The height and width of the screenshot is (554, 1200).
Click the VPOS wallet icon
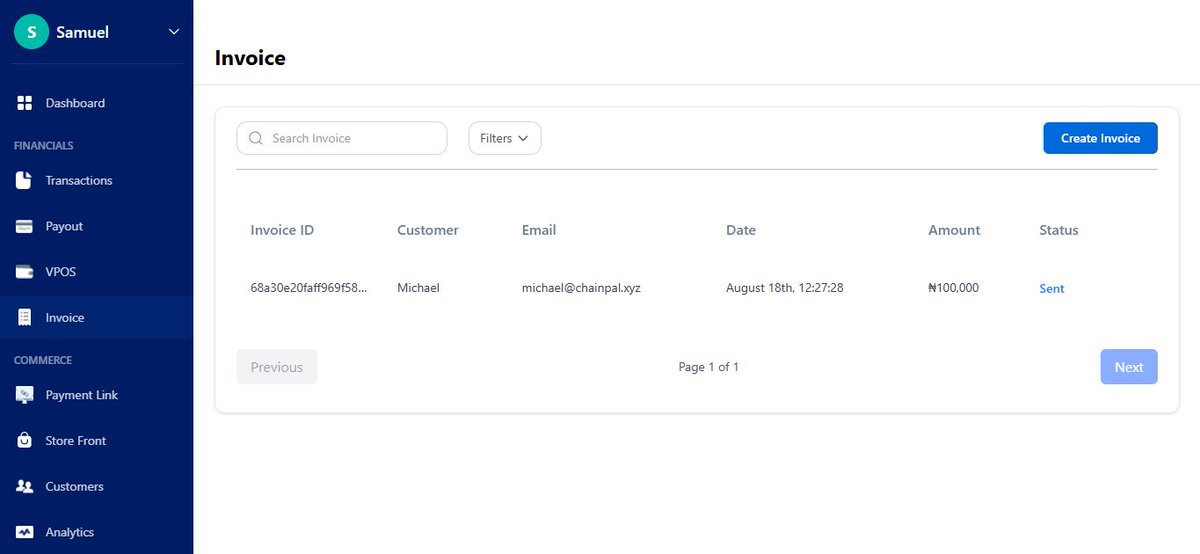click(25, 272)
